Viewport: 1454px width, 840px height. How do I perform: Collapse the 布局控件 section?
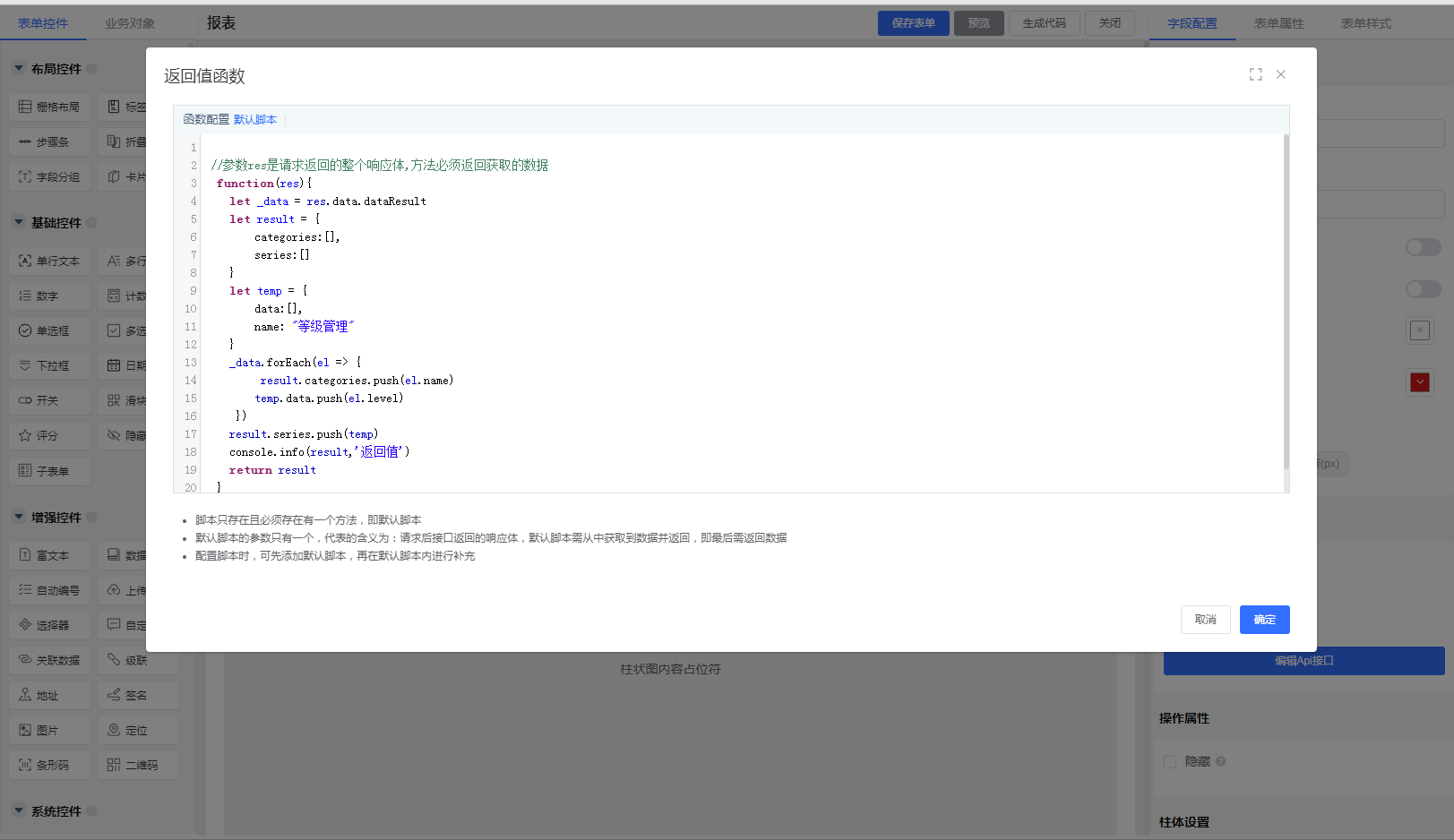coord(19,69)
